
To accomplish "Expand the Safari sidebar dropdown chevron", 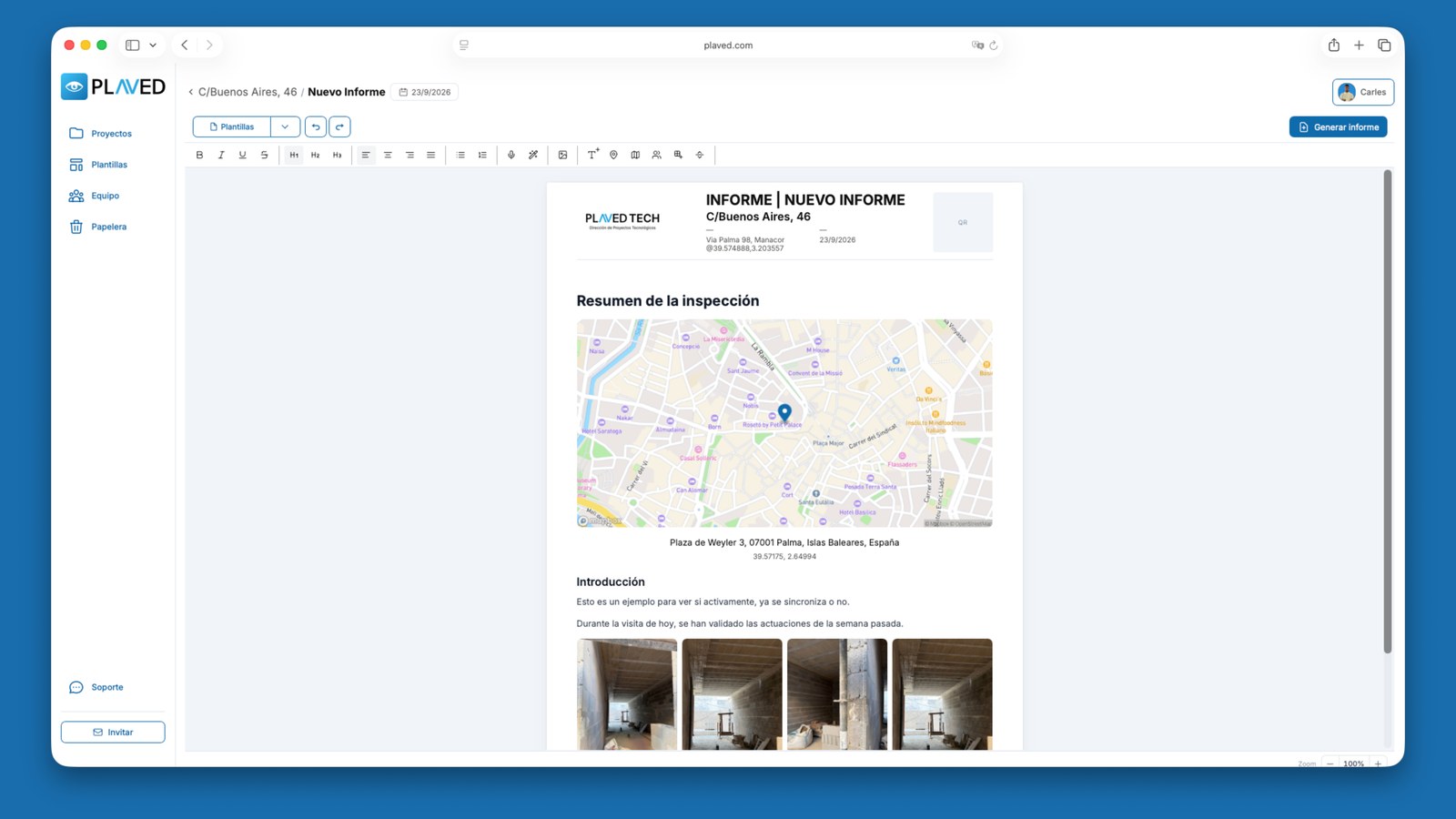I will (153, 45).
